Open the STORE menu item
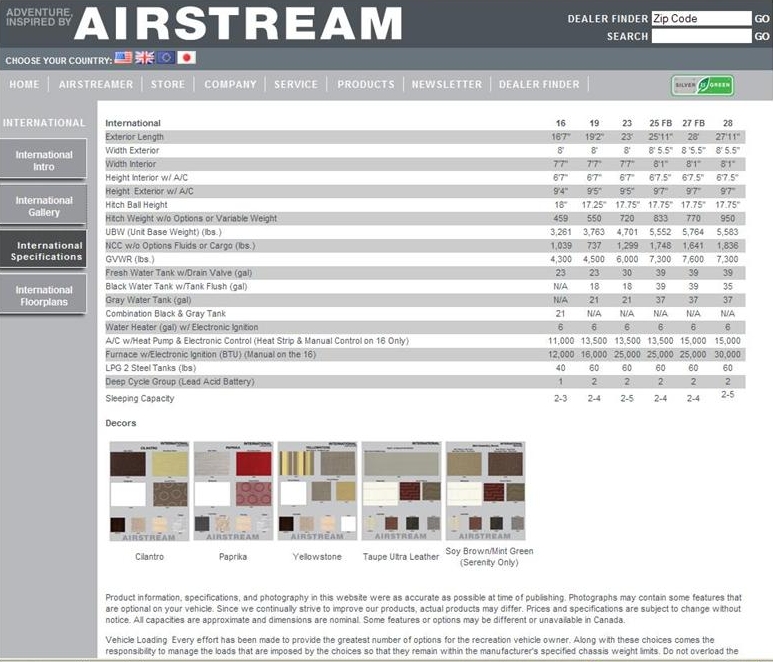This screenshot has width=773, height=662. (x=168, y=84)
